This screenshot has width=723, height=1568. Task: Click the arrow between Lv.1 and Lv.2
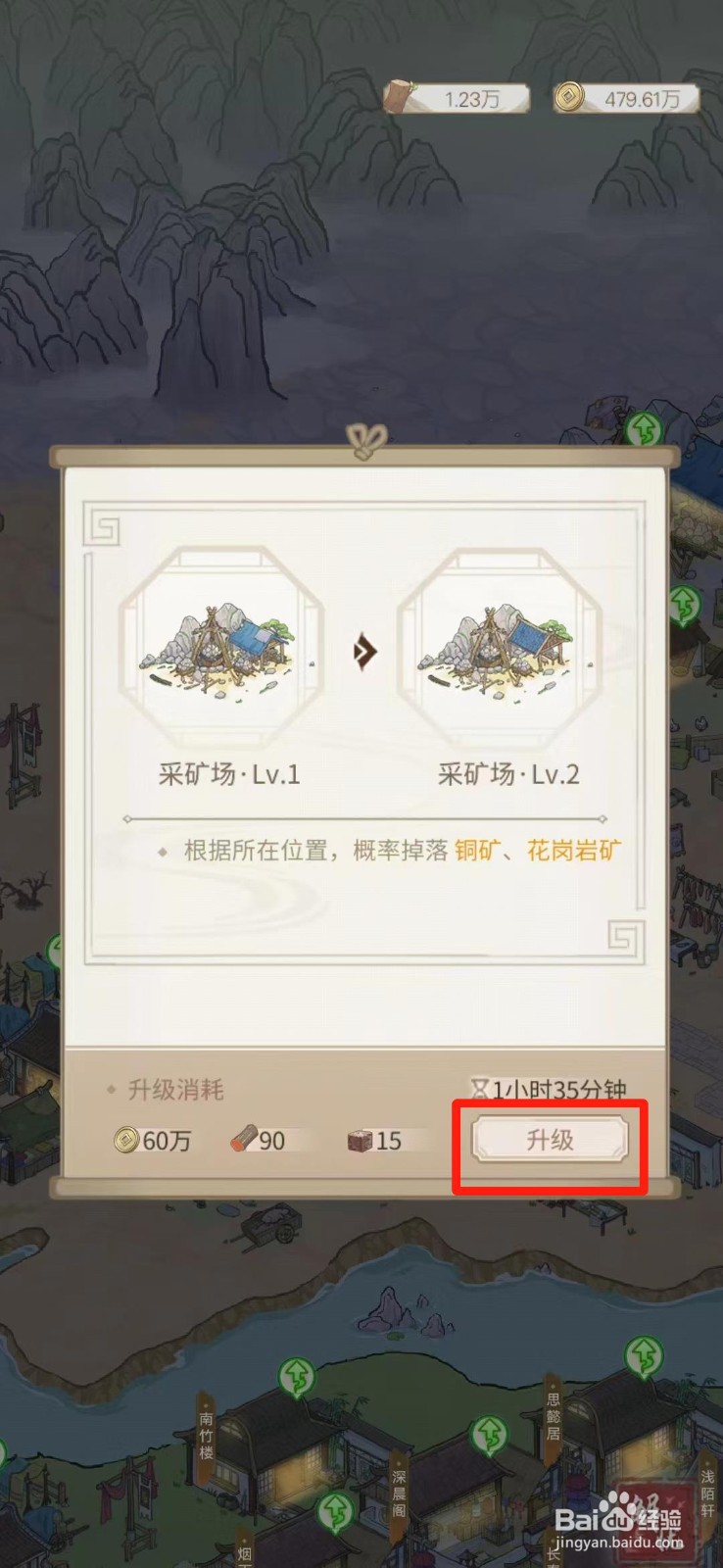365,651
